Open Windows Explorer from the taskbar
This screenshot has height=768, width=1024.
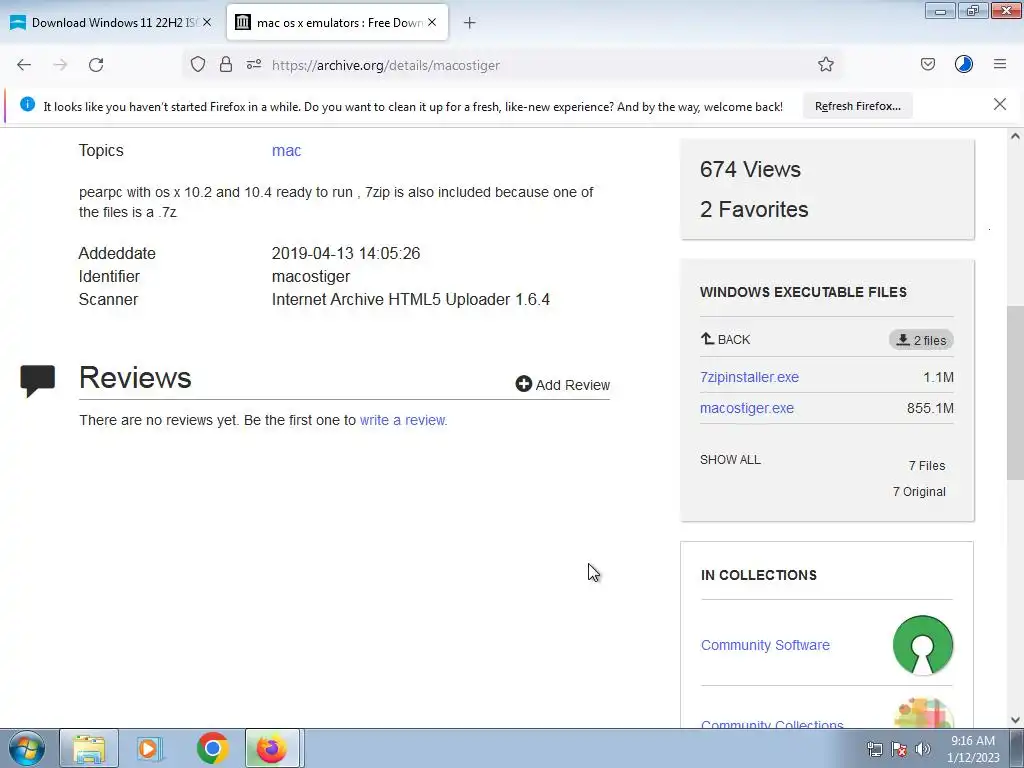[x=89, y=748]
